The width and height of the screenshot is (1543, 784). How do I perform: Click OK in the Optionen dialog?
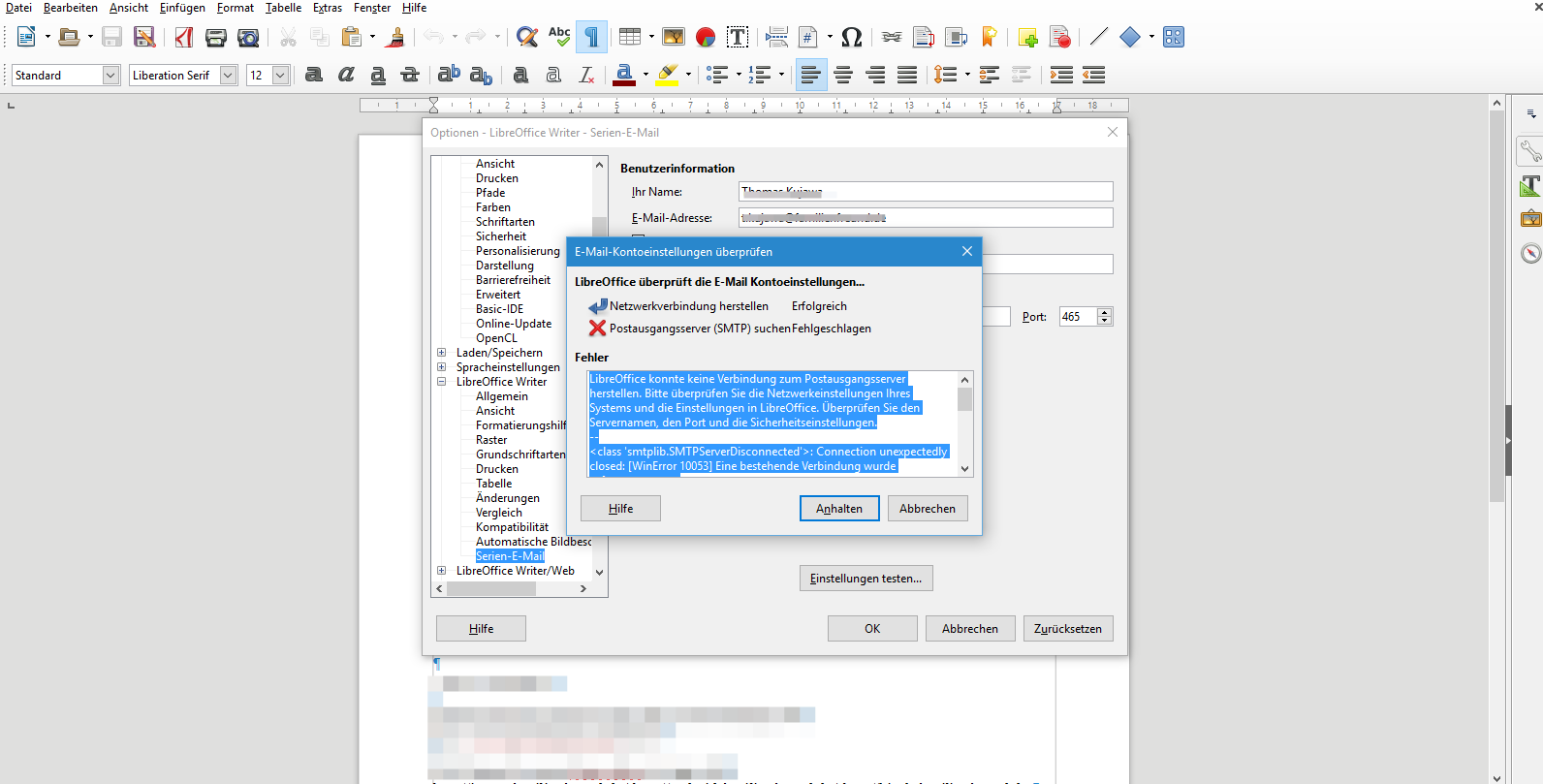pyautogui.click(x=872, y=628)
